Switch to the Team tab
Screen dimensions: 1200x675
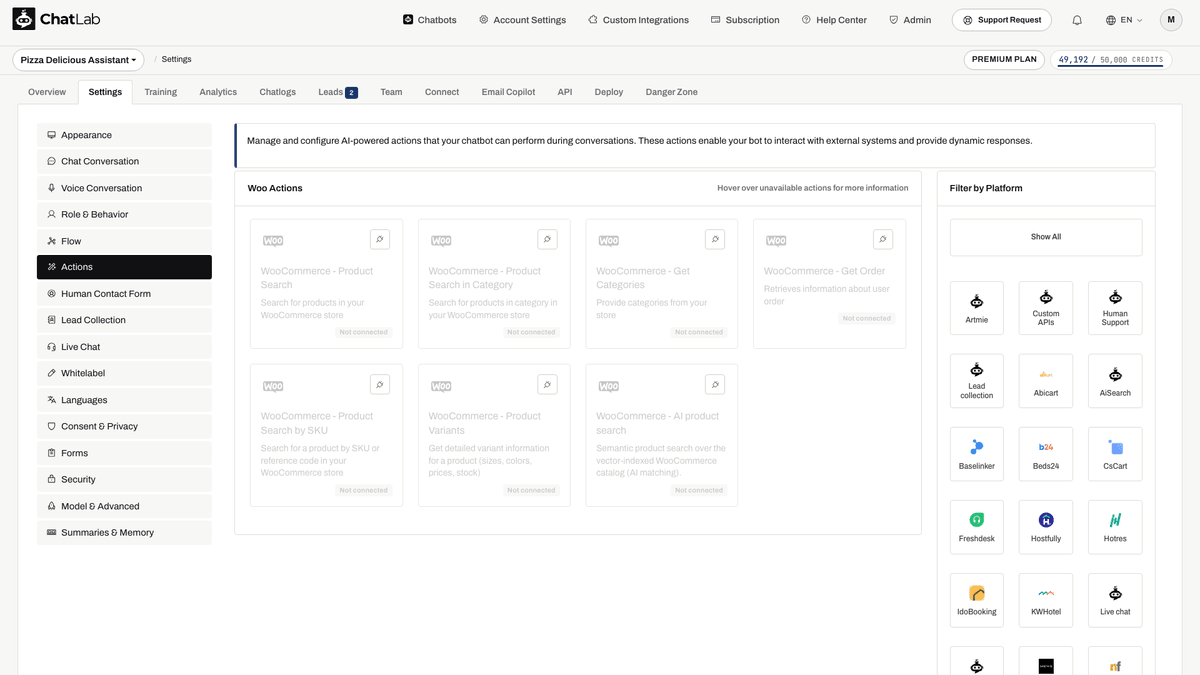[x=391, y=92]
